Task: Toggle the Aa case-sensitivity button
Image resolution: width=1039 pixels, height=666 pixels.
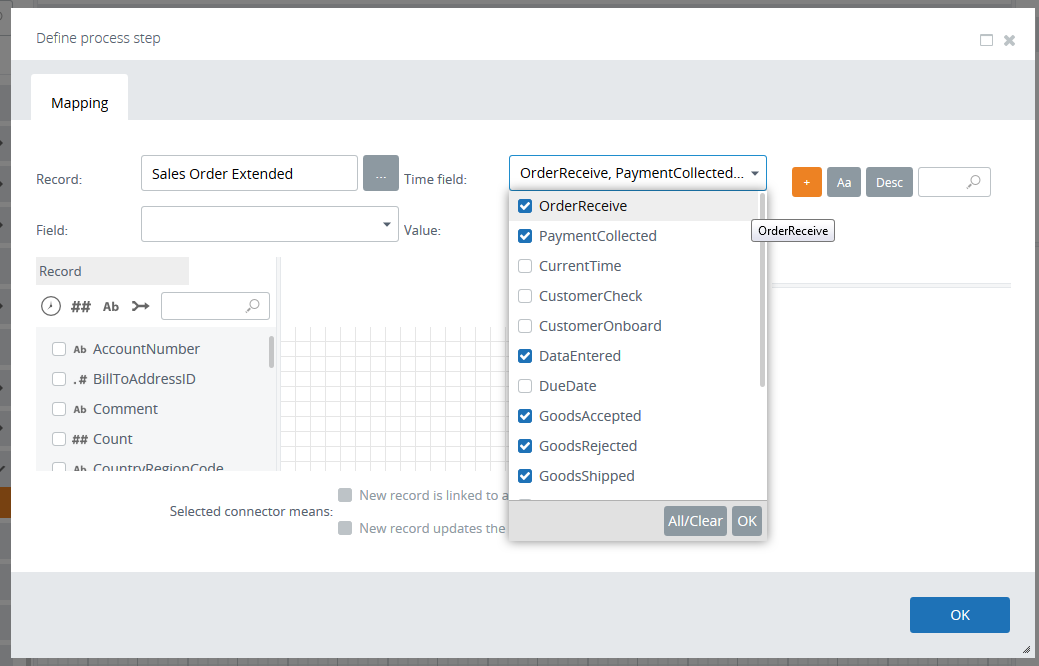Action: [x=843, y=182]
